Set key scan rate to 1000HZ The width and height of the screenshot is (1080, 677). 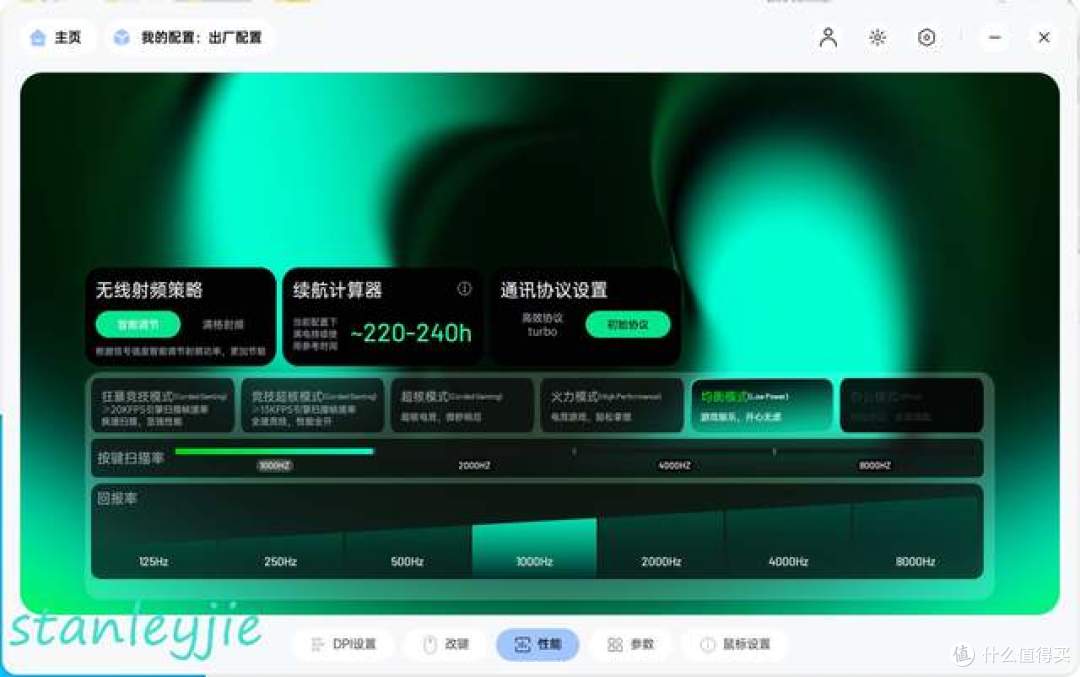coord(274,466)
